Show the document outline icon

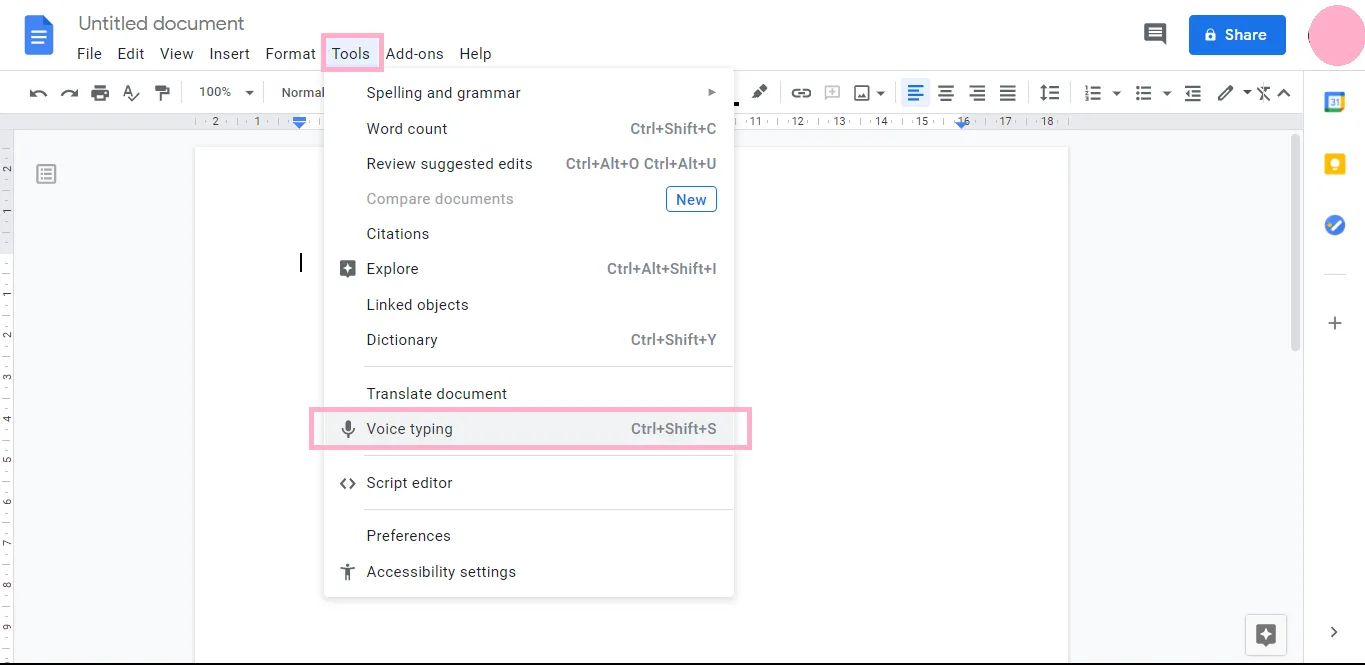point(46,174)
